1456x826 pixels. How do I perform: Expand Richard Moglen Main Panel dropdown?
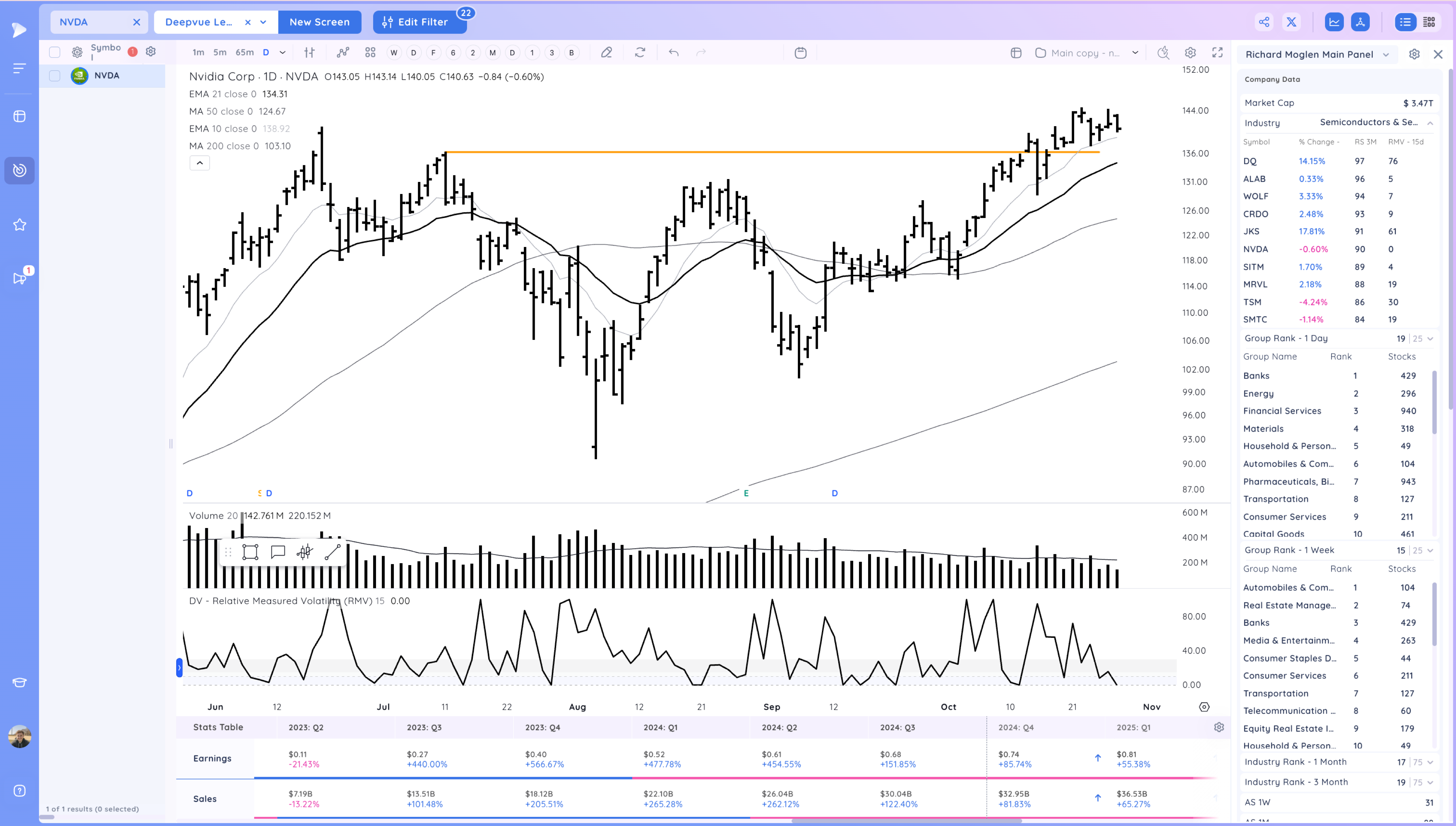point(1386,55)
